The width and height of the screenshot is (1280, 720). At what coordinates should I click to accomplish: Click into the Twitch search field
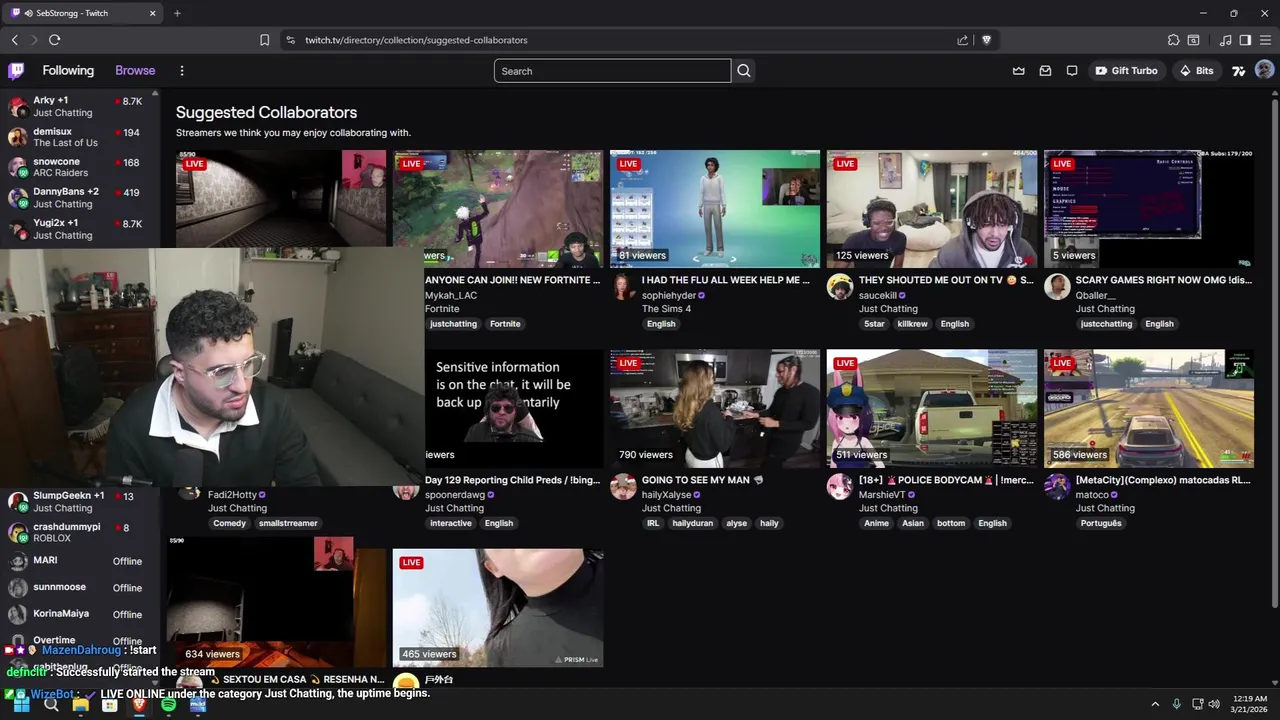click(x=612, y=71)
